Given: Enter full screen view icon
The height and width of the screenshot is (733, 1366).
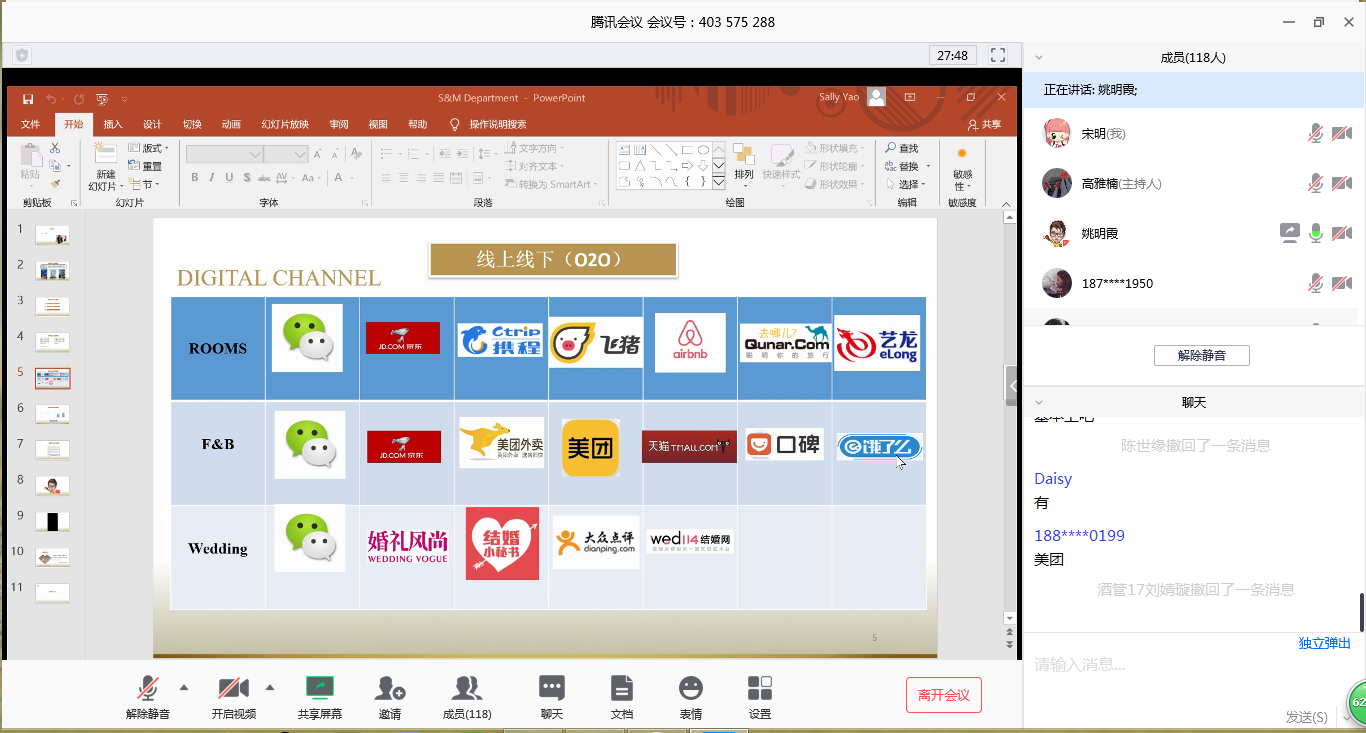Looking at the screenshot, I should pos(997,55).
